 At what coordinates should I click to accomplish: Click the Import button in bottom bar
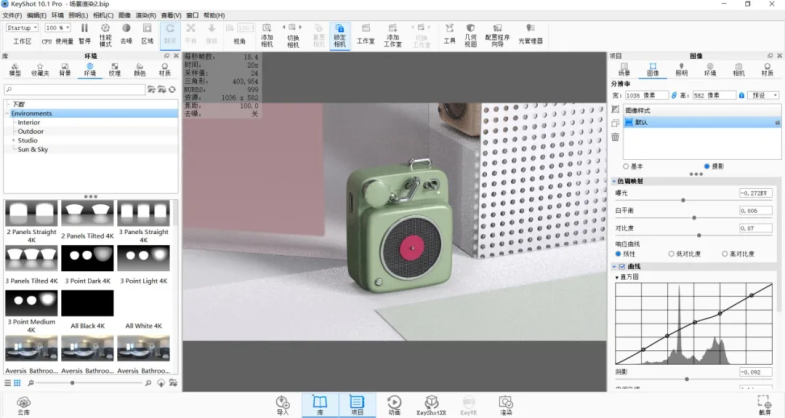point(282,404)
